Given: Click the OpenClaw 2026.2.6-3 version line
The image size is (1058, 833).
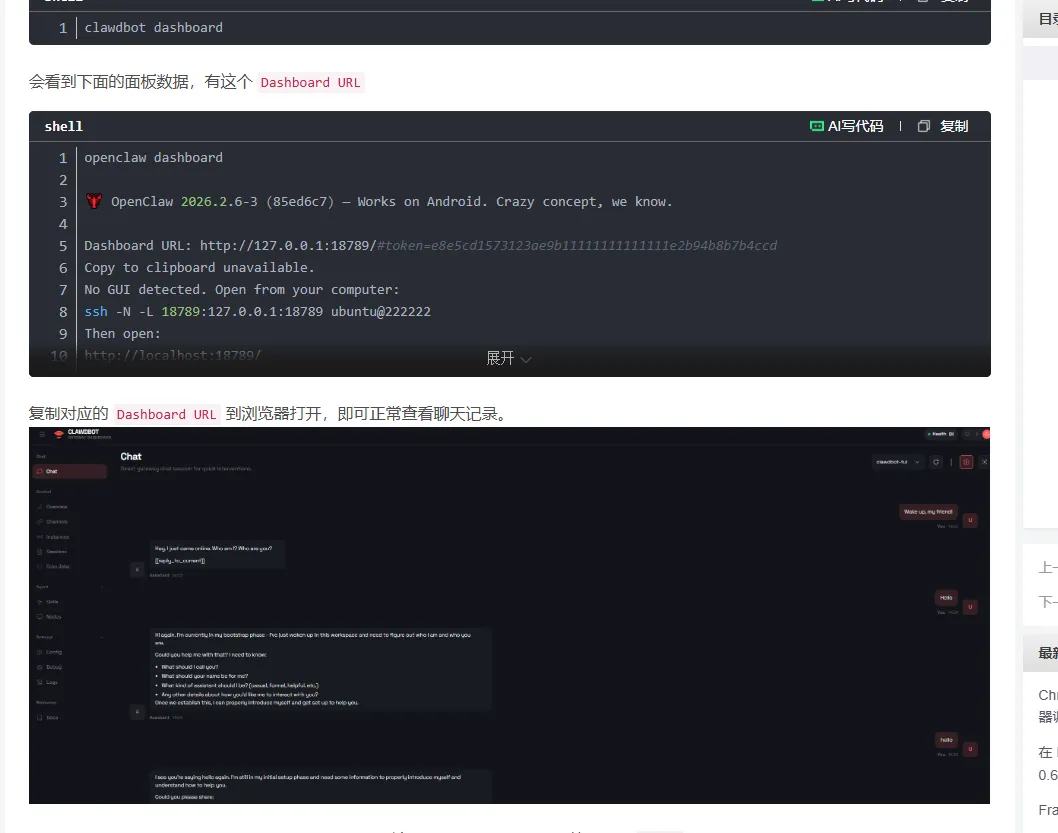Looking at the screenshot, I should (x=379, y=202).
